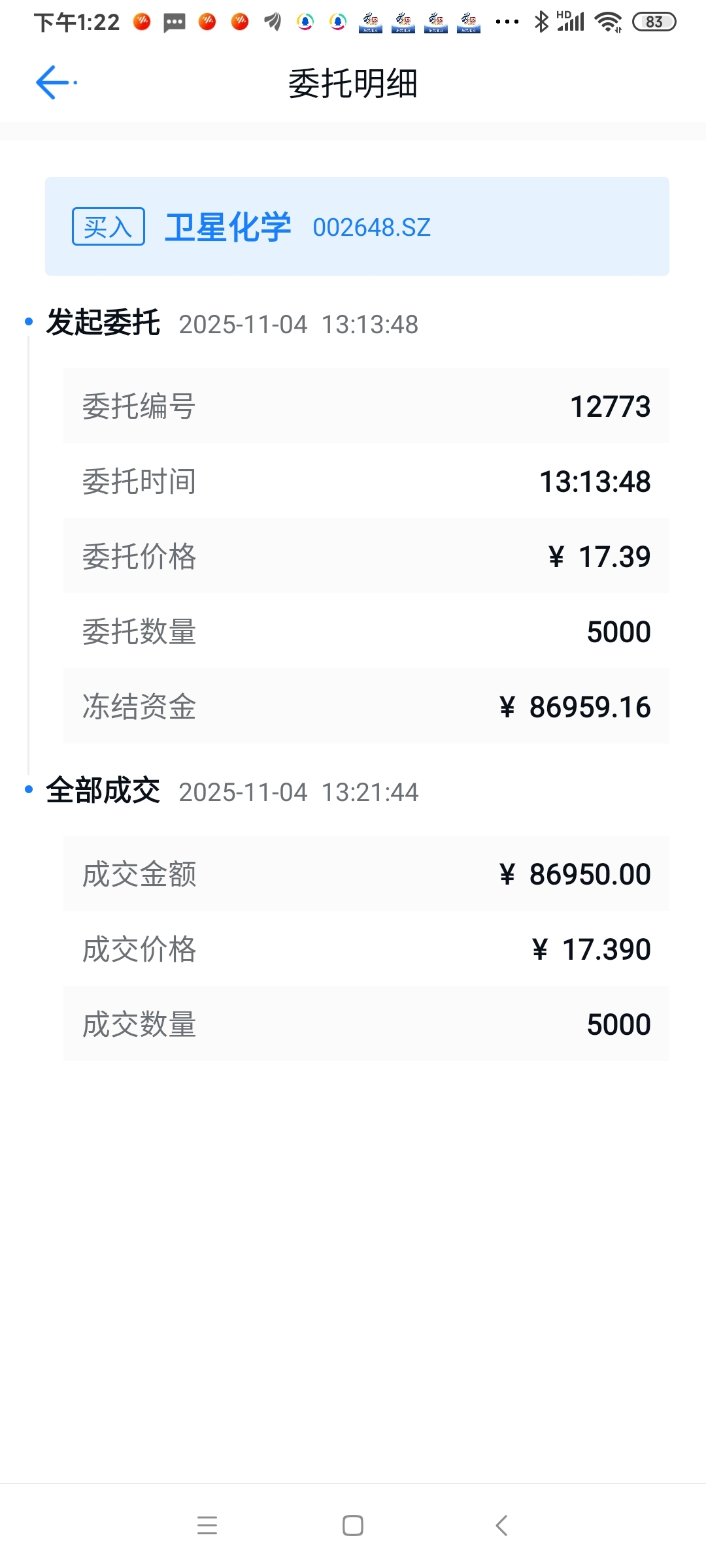Tap the 委托编号 row showing 12773
The image size is (706, 1568).
366,406
